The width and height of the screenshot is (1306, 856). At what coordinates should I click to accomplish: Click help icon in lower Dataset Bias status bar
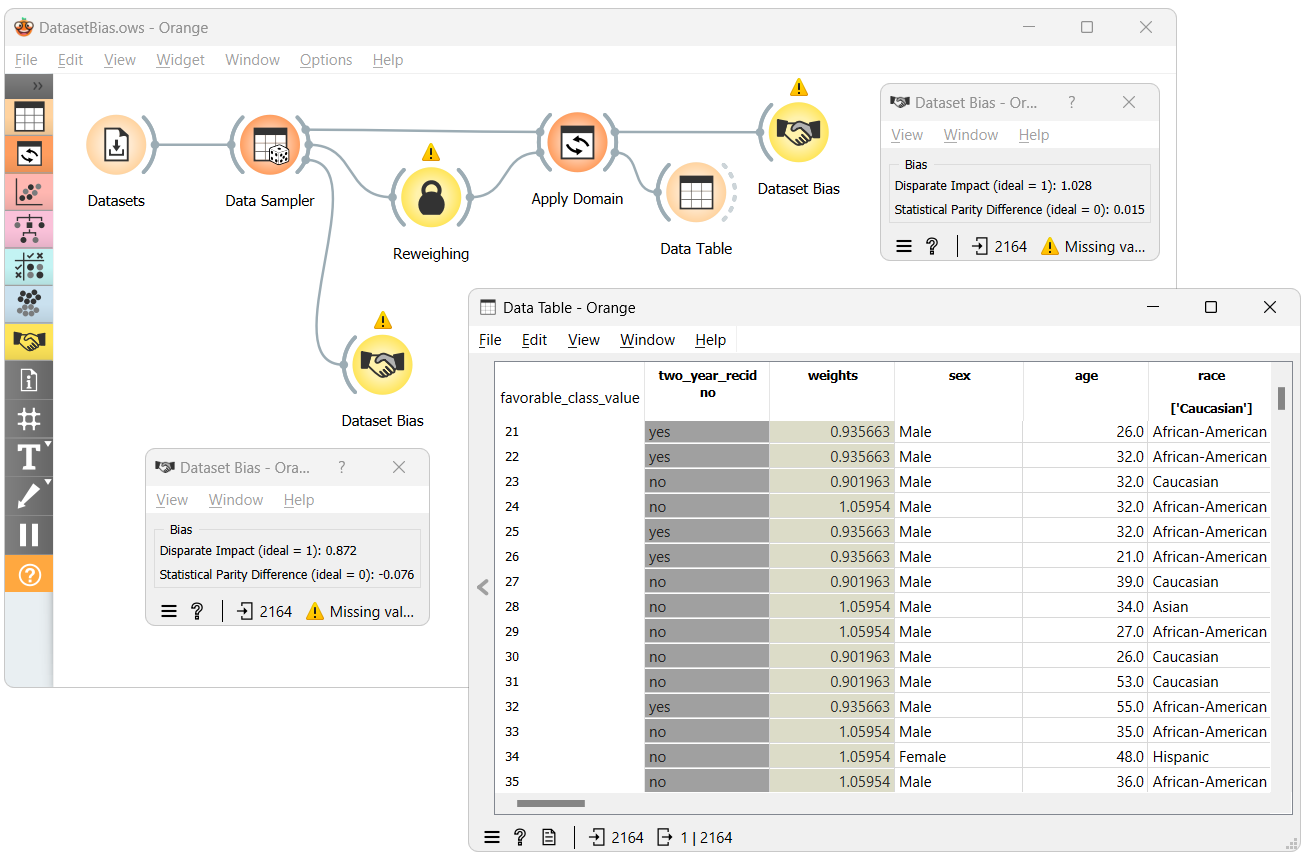pos(197,611)
